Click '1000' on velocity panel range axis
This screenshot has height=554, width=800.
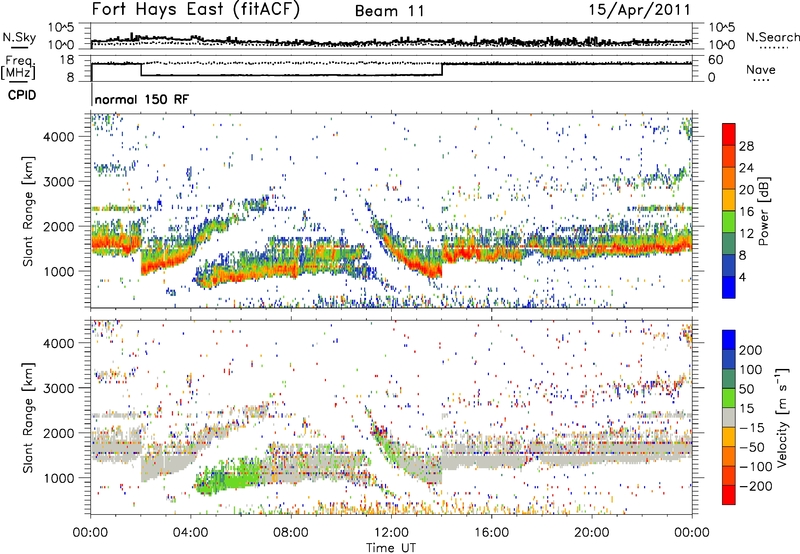[59, 478]
